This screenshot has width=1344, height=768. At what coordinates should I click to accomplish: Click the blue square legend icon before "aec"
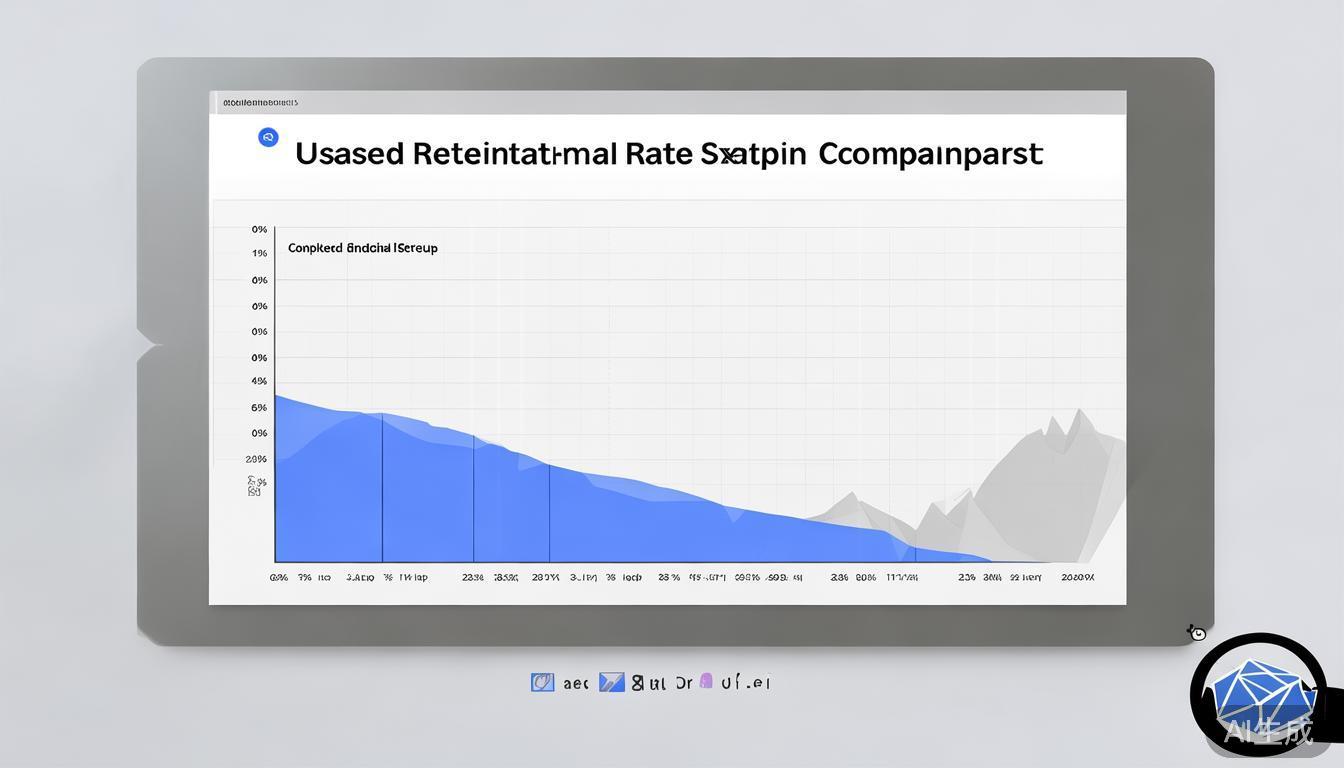pyautogui.click(x=542, y=682)
